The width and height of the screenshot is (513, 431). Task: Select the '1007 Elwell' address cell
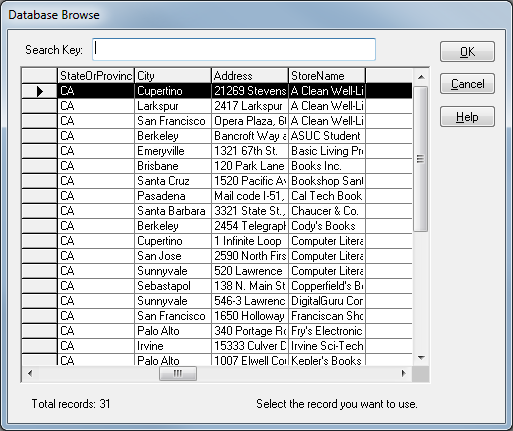coord(250,360)
